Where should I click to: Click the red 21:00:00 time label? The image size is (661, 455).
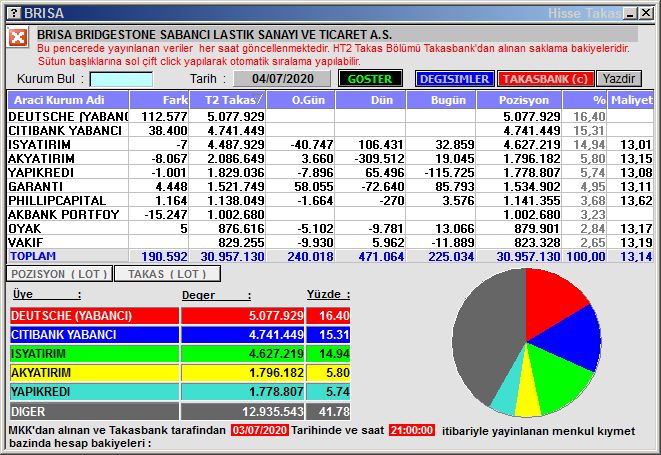[411, 430]
